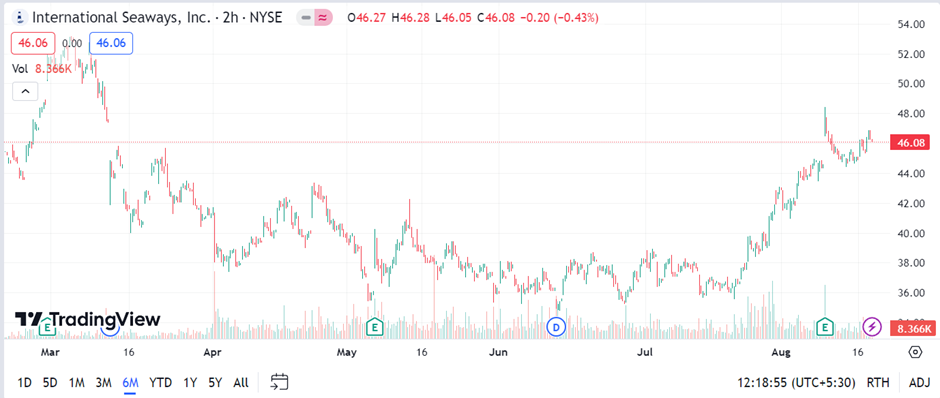Collapse the indicator legend chevron
Screen dimensions: 940x398
tap(25, 92)
